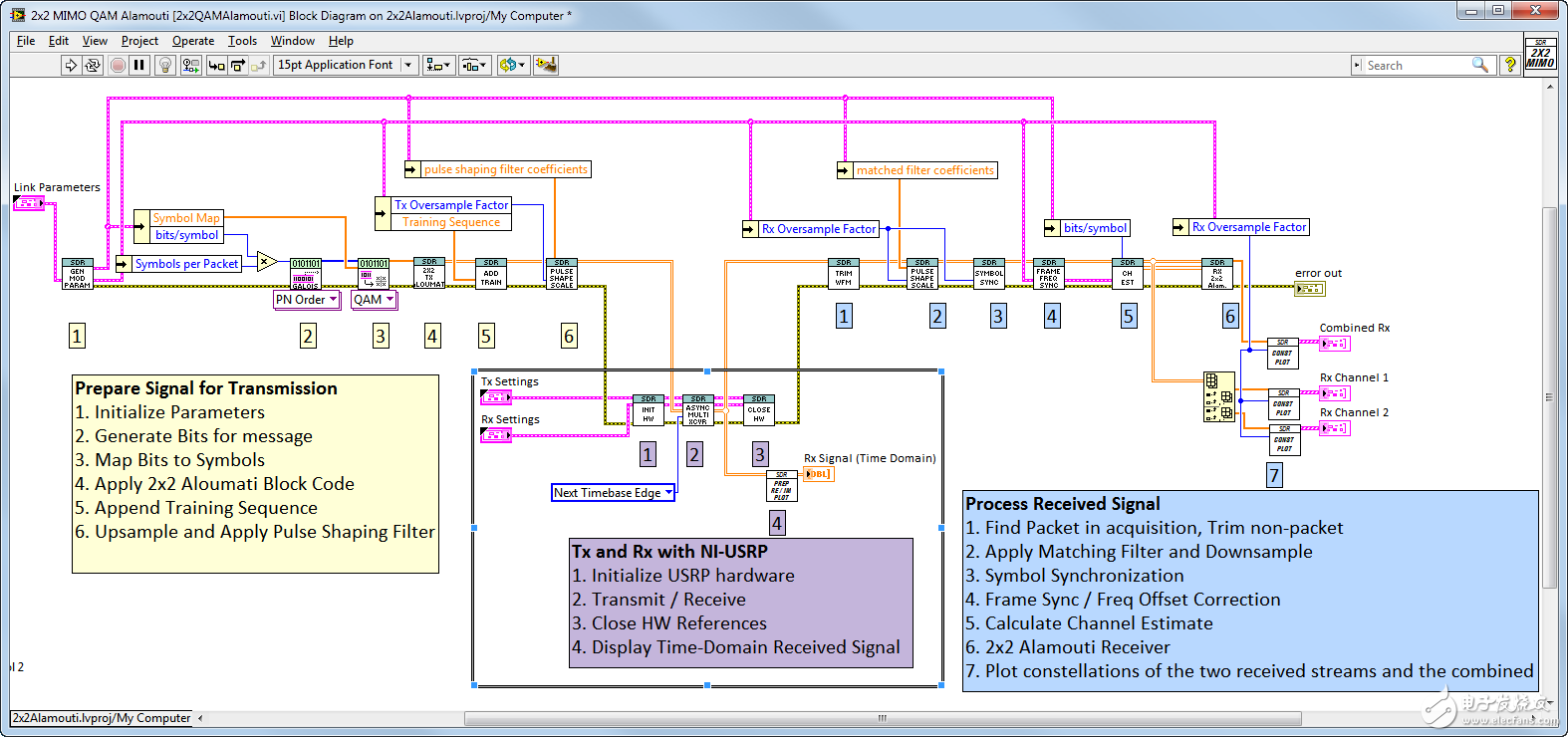1568x737 pixels.
Task: Click the Step Into button
Action: 216,65
